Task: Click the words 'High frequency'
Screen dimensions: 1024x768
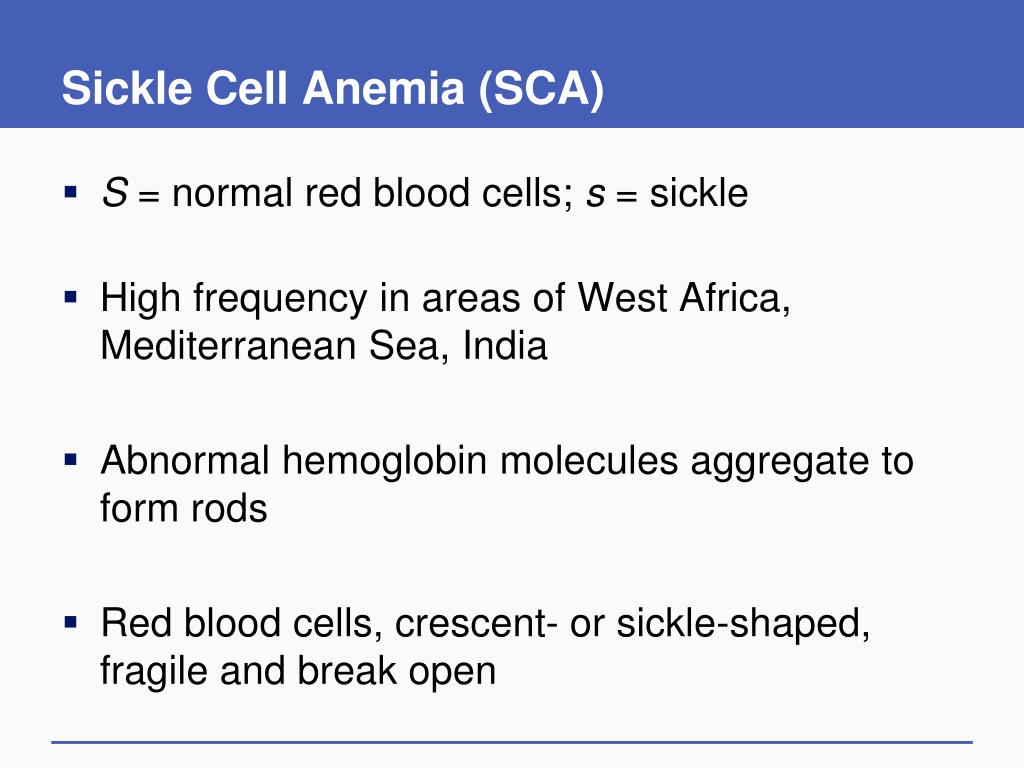Action: tap(234, 300)
